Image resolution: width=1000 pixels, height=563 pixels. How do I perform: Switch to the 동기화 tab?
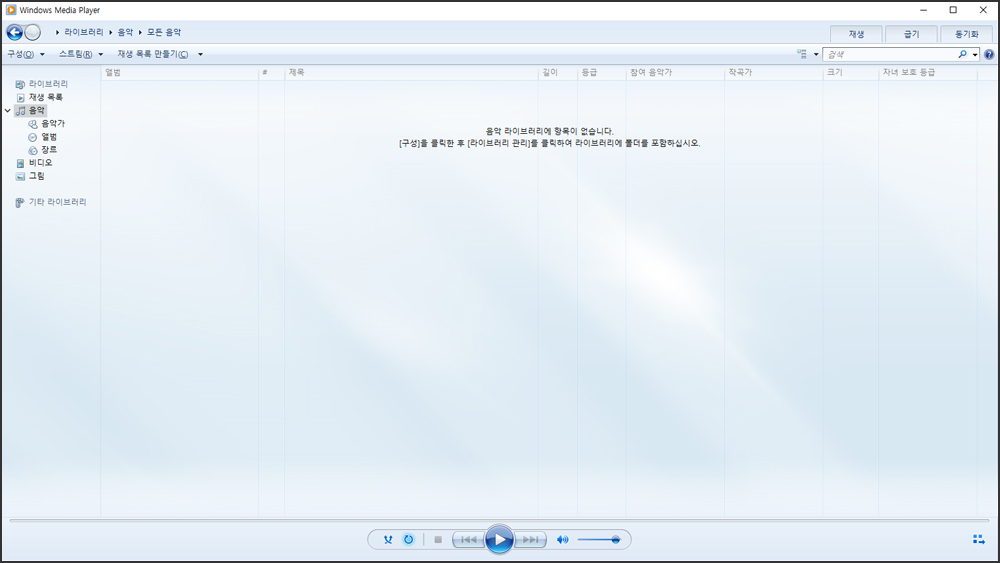(966, 34)
